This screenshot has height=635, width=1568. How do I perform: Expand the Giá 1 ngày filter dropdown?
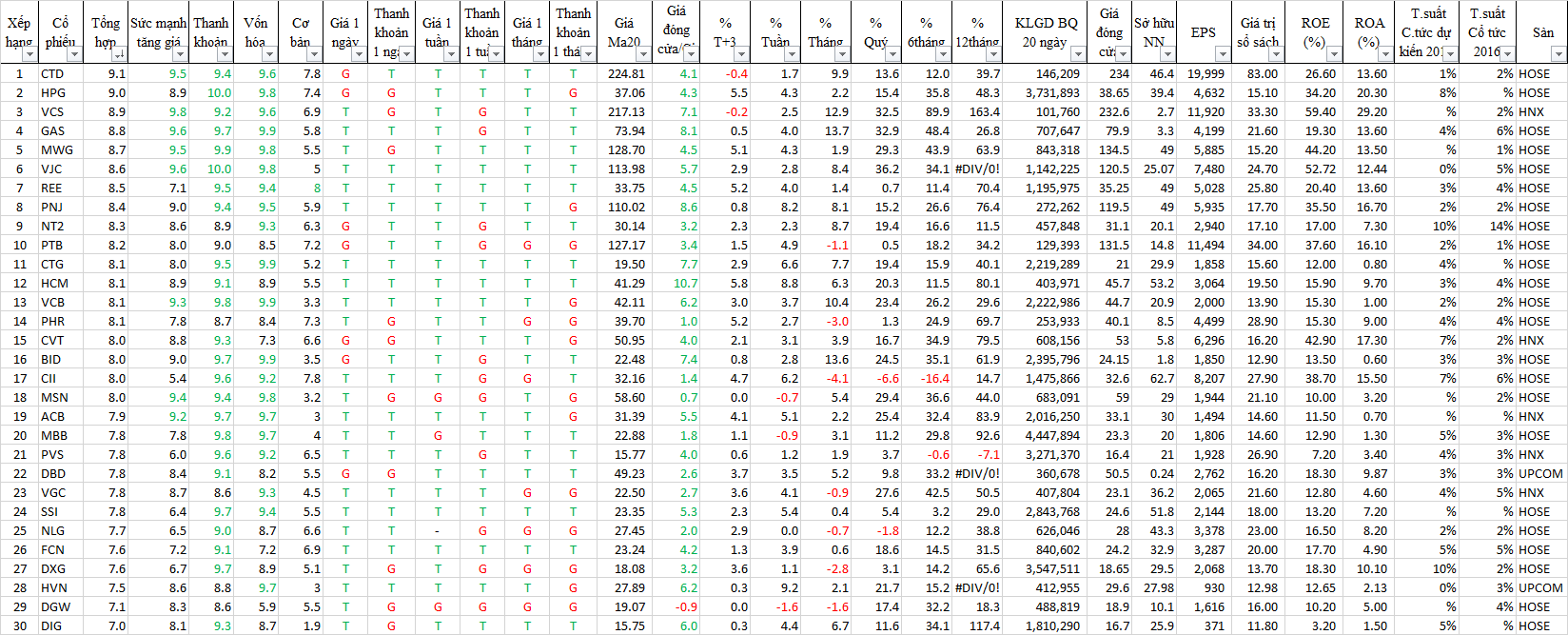point(361,54)
